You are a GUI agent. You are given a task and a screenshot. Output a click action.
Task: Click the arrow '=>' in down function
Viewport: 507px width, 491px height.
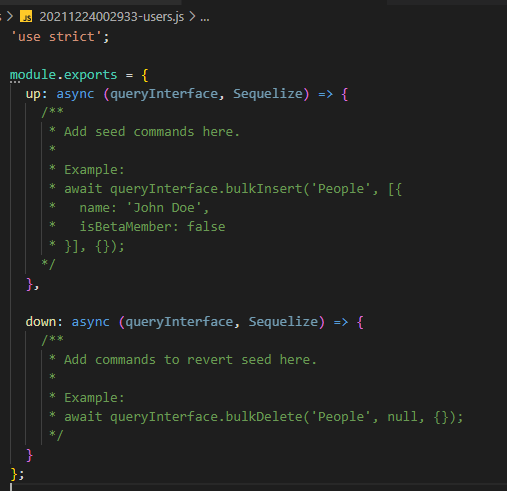point(341,322)
